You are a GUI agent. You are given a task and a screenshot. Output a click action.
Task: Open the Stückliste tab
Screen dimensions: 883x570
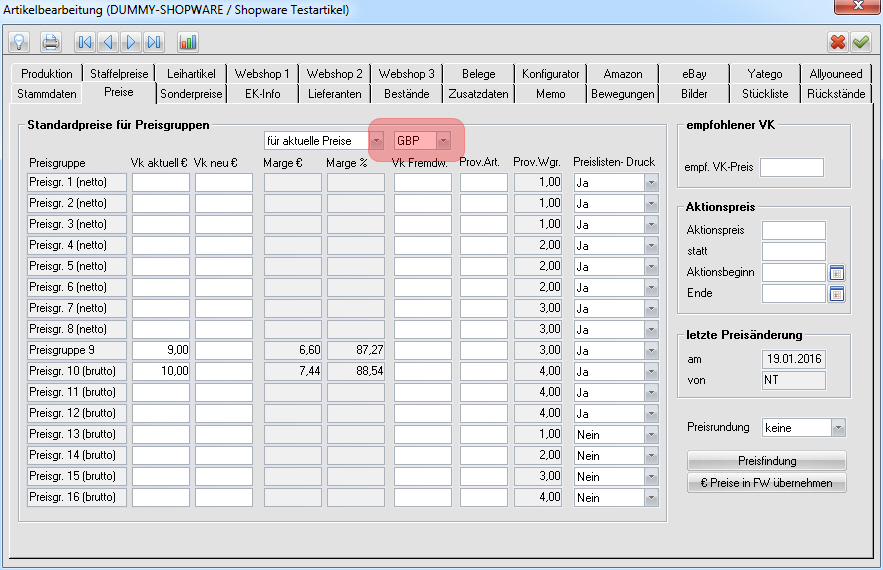pyautogui.click(x=765, y=94)
